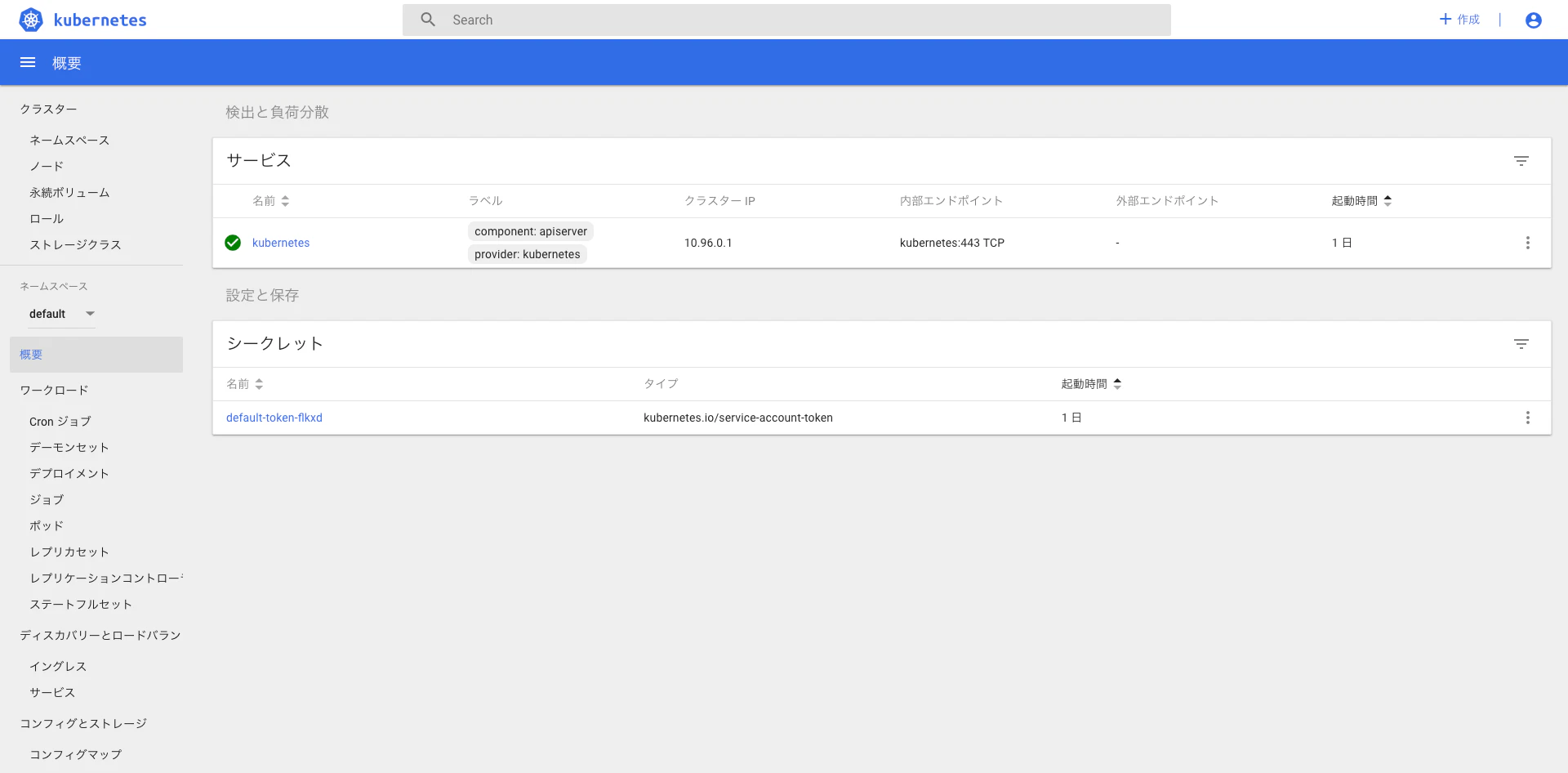Open the user account icon
The image size is (1568, 773).
[1534, 20]
